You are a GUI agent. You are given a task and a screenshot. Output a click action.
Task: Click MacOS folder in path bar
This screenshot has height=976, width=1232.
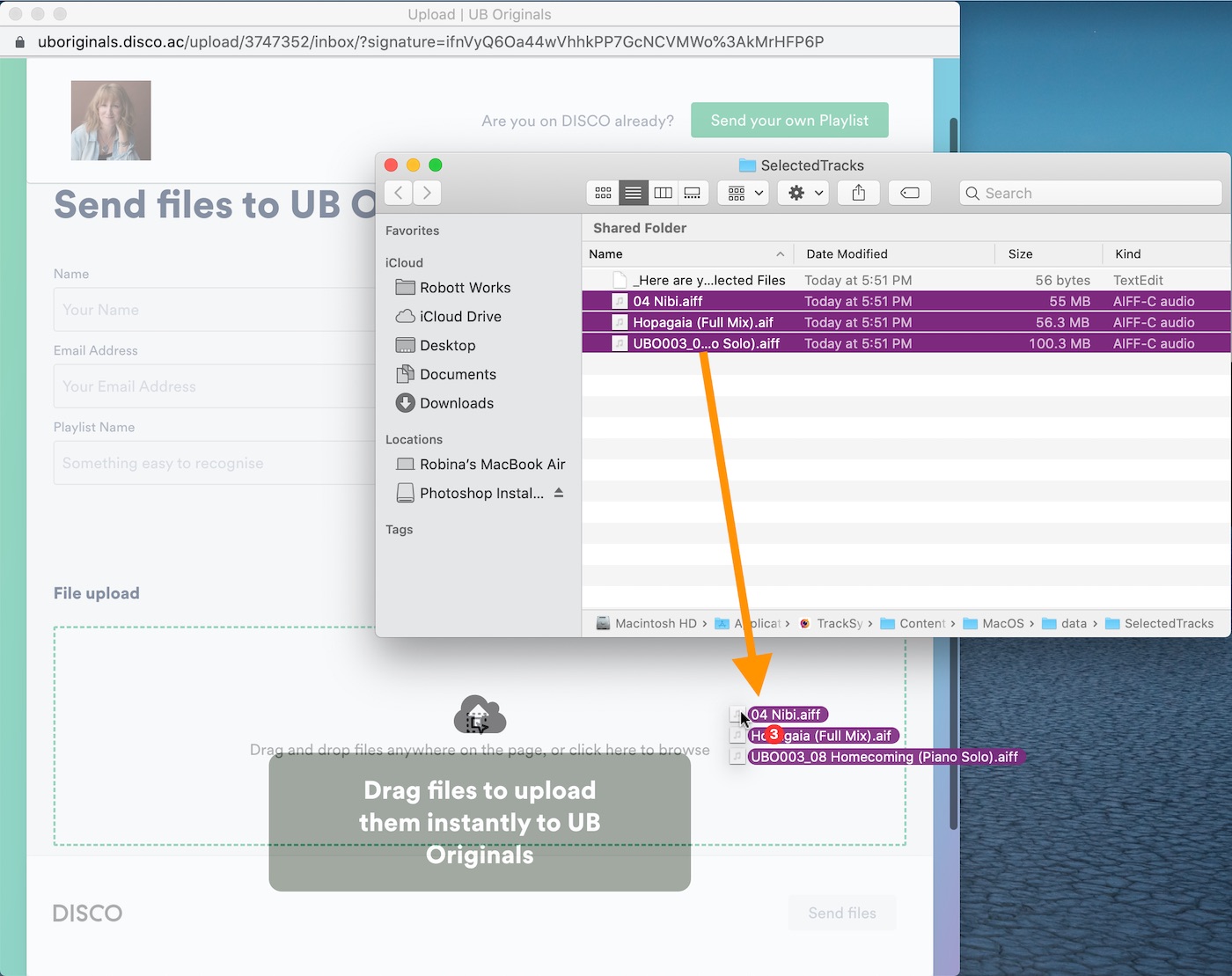[x=994, y=623]
